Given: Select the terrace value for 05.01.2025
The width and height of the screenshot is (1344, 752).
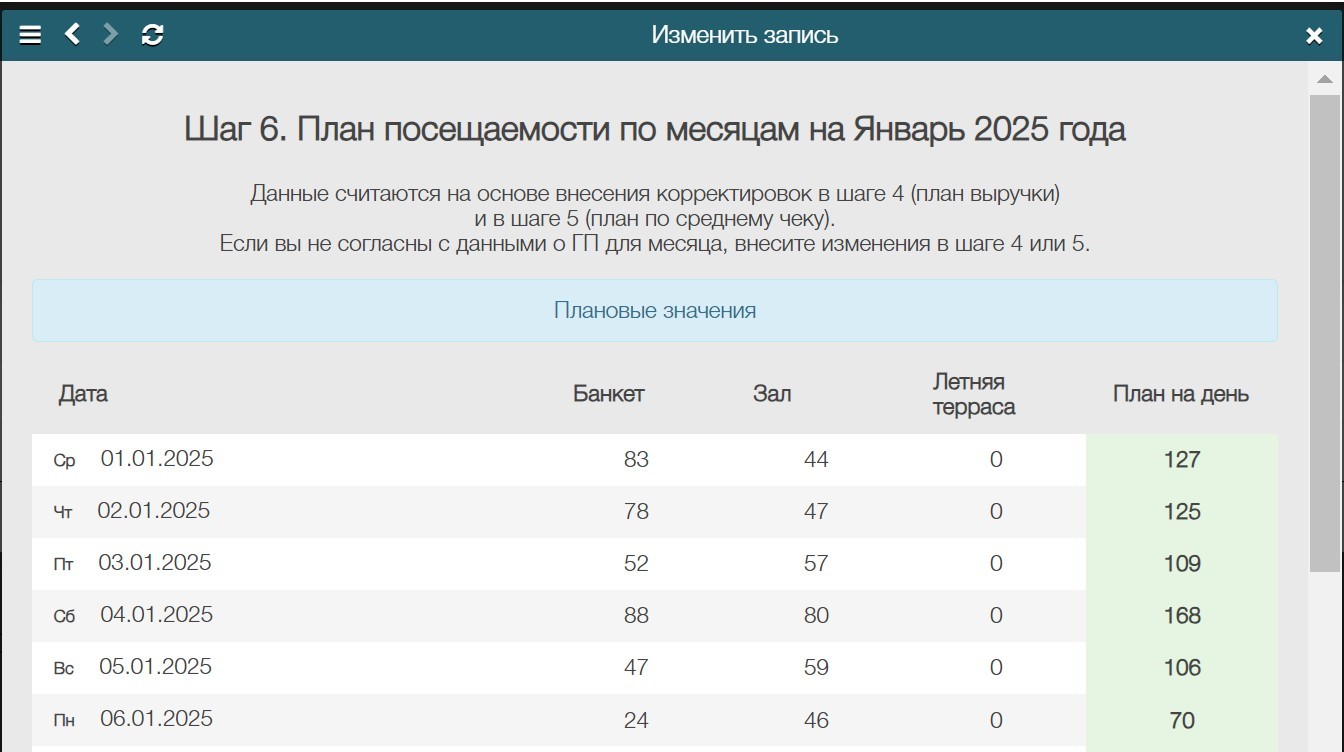Looking at the screenshot, I should [x=993, y=666].
